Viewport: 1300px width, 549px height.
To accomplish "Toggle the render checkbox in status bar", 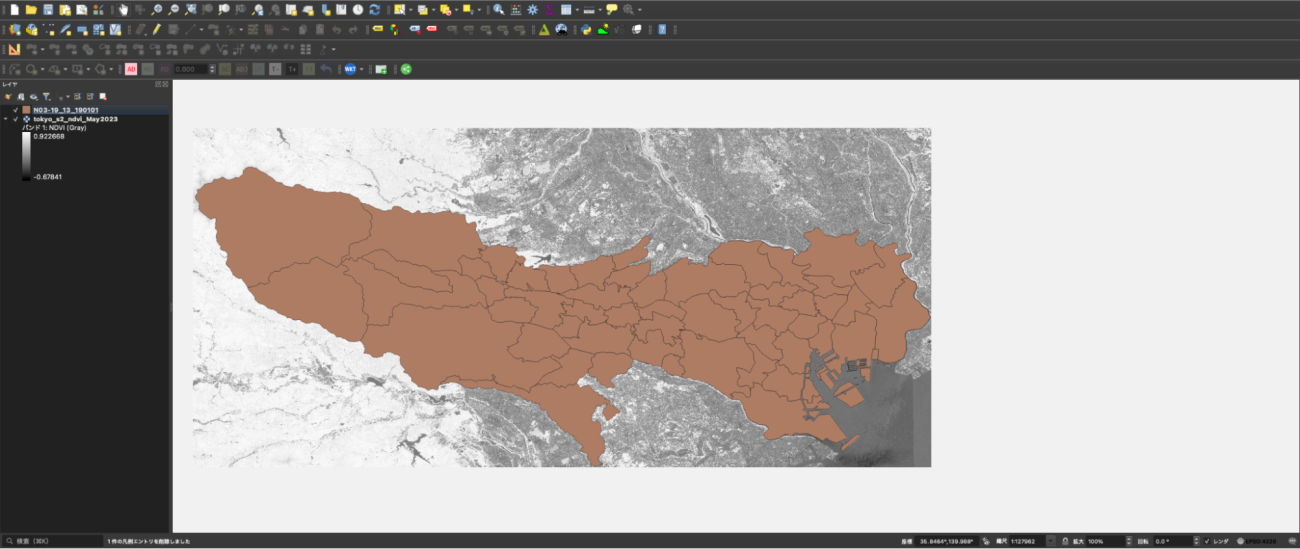I will click(x=1208, y=541).
